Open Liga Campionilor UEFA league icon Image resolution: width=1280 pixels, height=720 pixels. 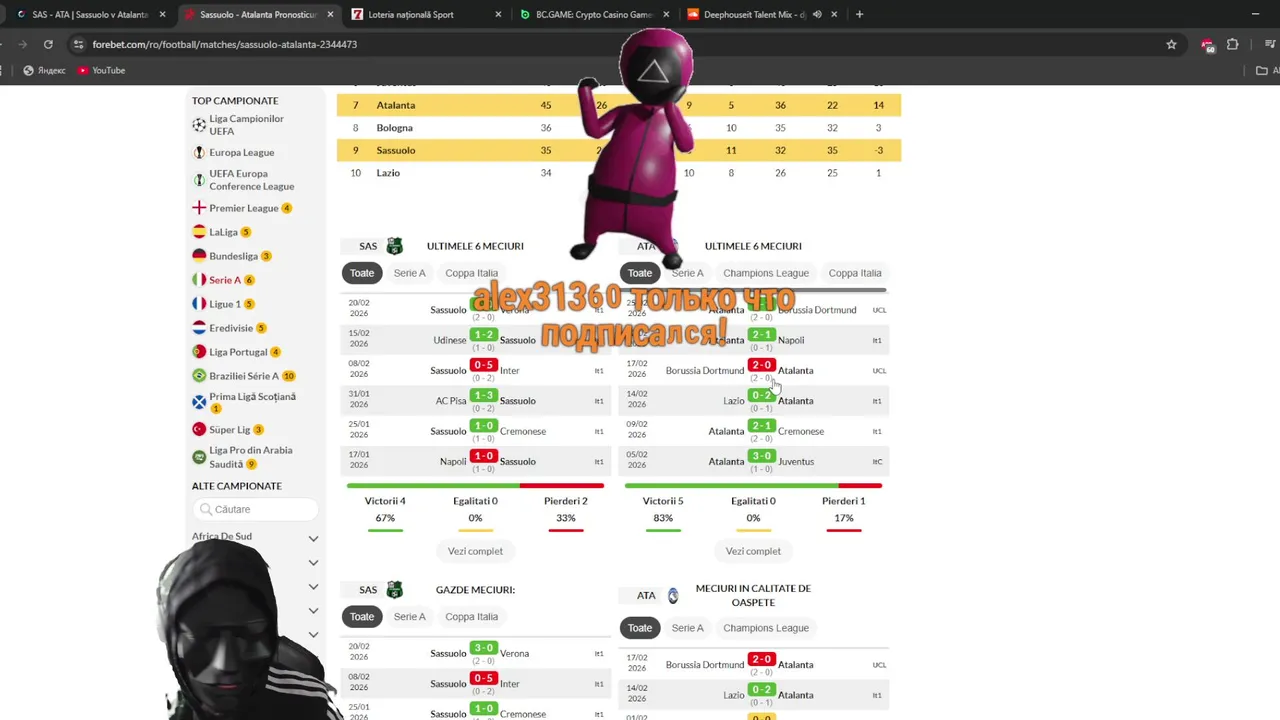199,125
